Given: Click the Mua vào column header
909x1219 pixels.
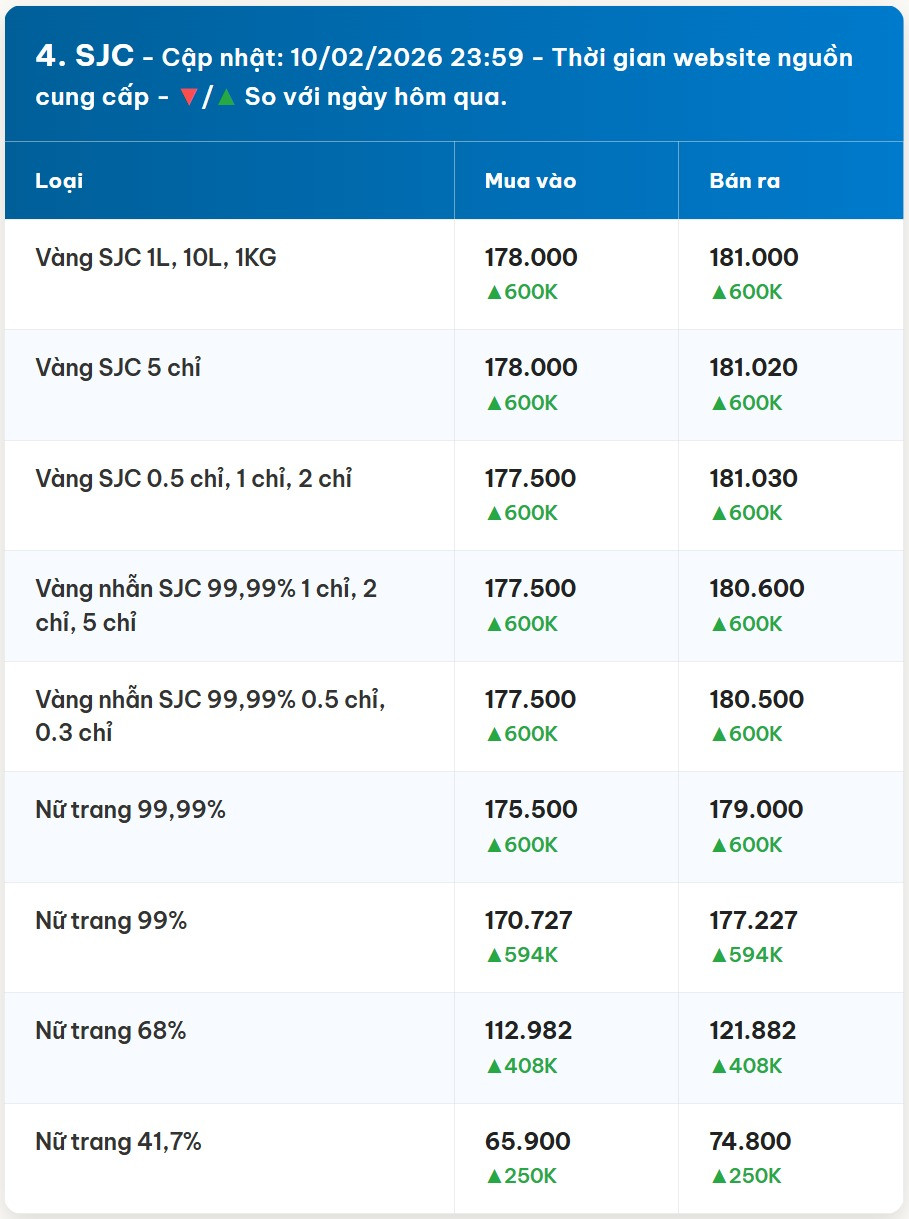Looking at the screenshot, I should pos(530,181).
